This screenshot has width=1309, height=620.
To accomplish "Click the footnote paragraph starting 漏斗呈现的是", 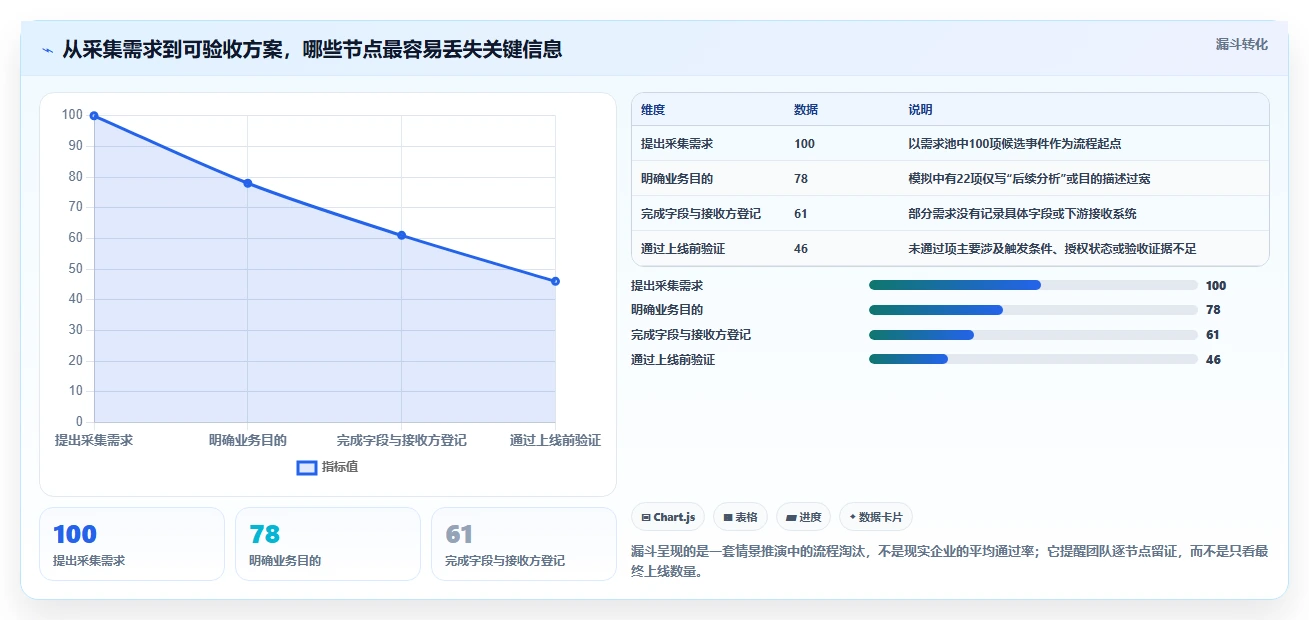I will coord(950,561).
